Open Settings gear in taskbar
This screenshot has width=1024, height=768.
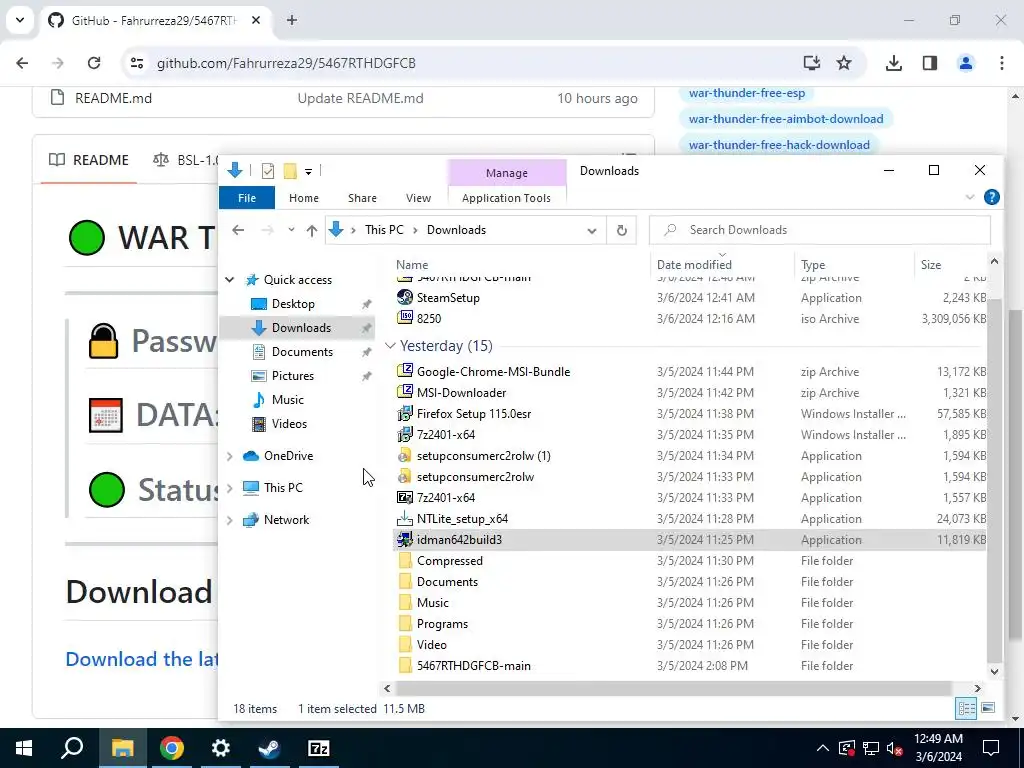coord(220,748)
